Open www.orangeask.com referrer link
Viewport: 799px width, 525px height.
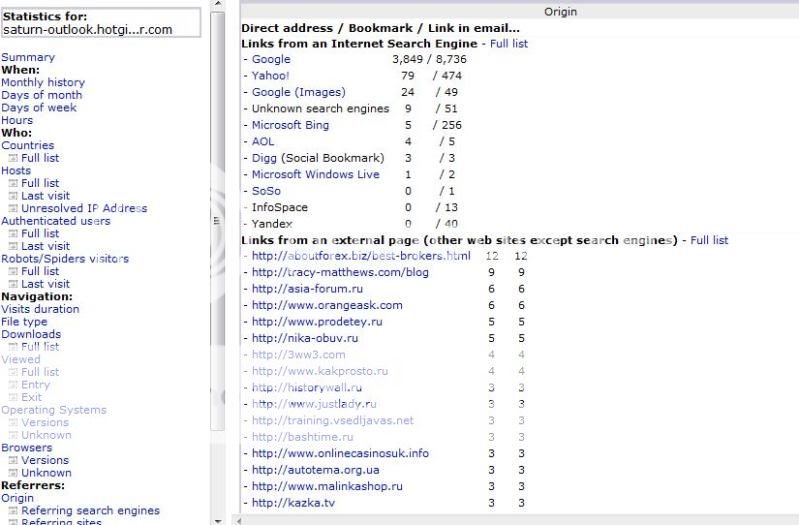[x=327, y=305]
